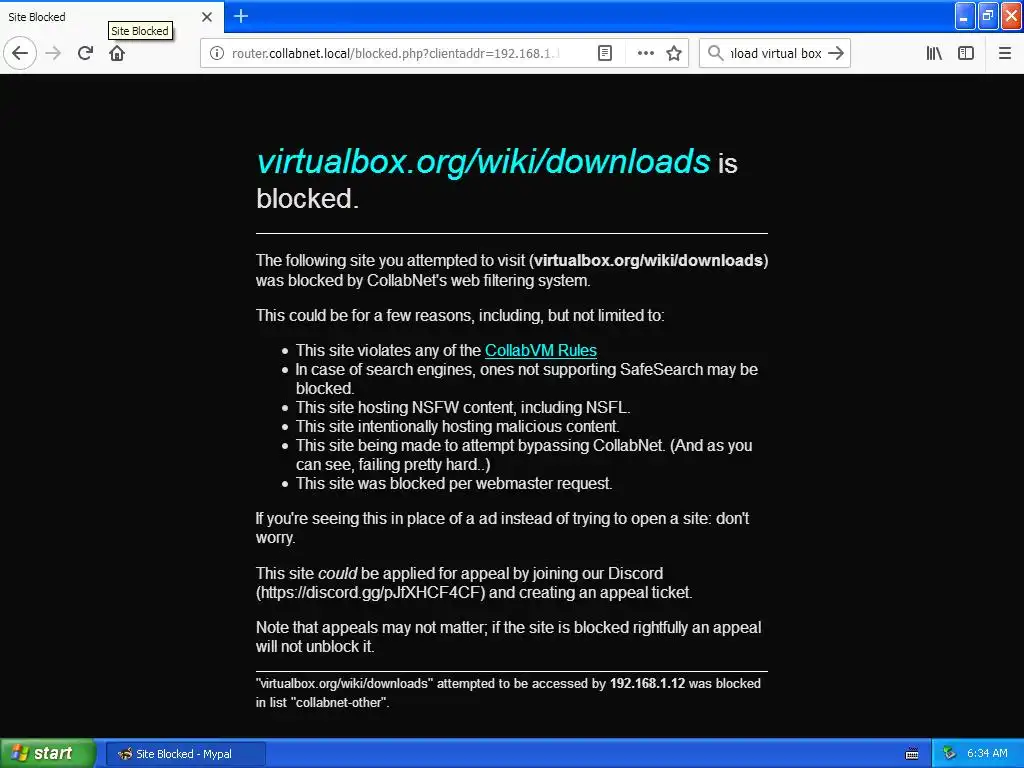Click the 'NSFW content' bullet line

click(462, 408)
